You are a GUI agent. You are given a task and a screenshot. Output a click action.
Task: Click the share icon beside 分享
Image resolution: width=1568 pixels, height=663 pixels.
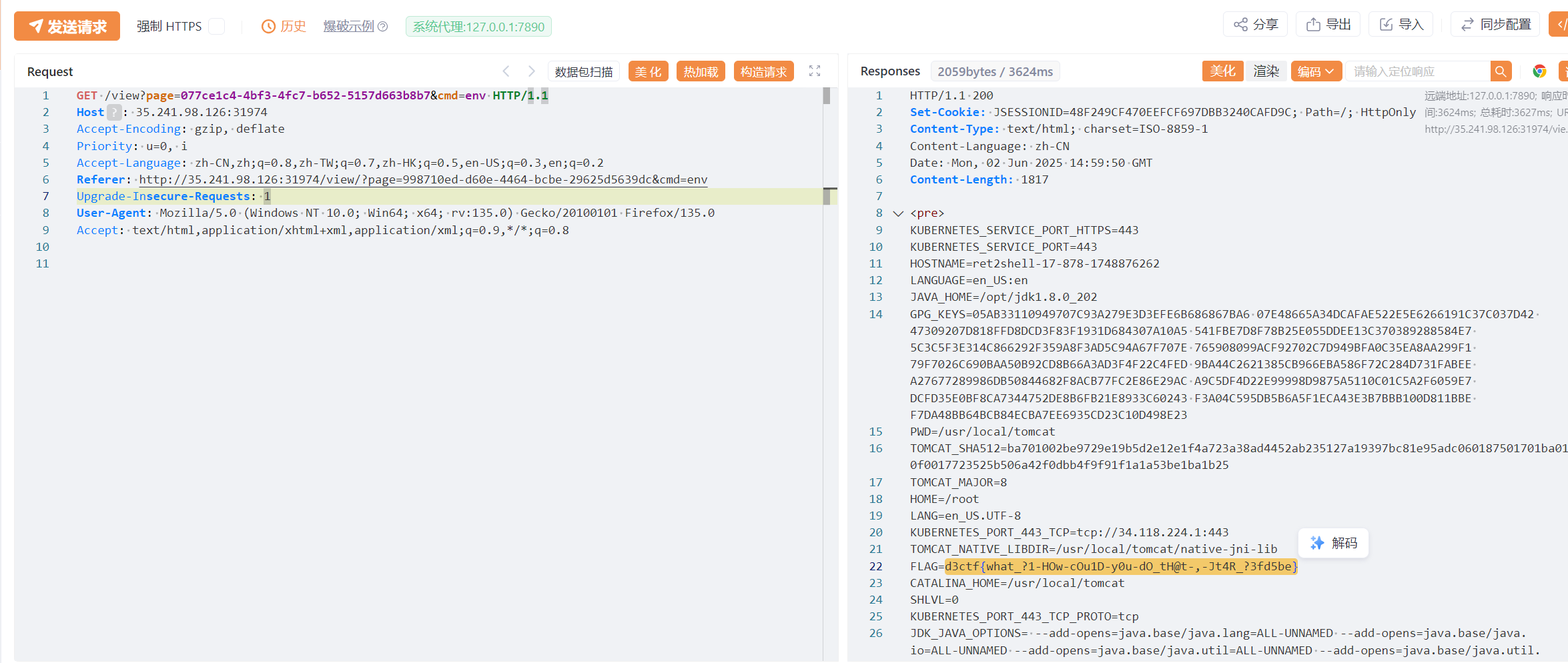[x=1240, y=25]
